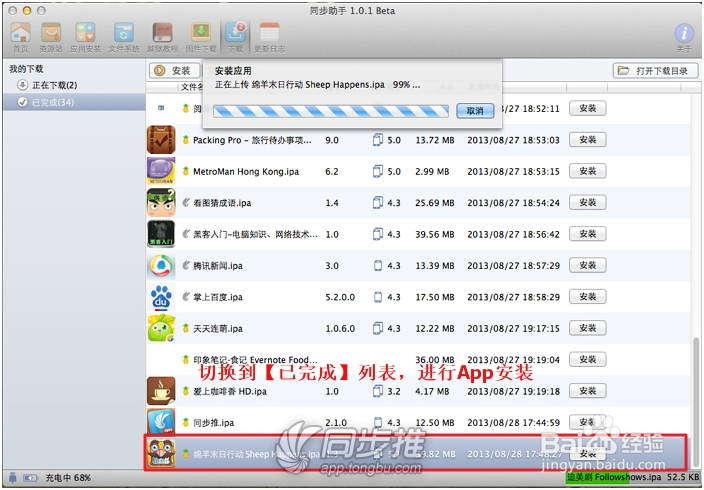The image size is (704, 490).
Task: Click the MetroMan Hong Kong app icon
Action: click(161, 171)
